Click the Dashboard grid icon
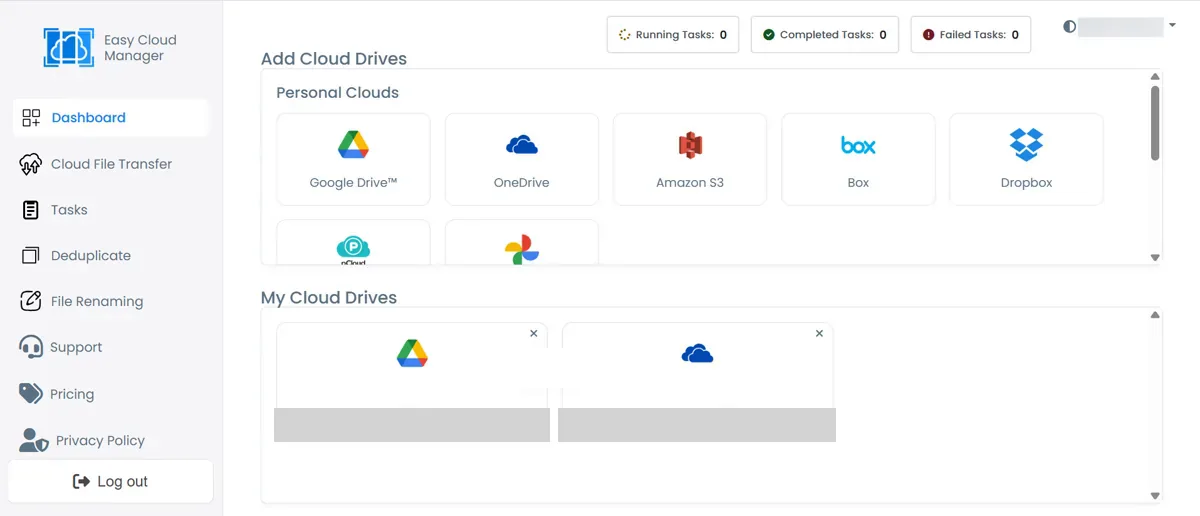This screenshot has height=516, width=1200. 31,118
